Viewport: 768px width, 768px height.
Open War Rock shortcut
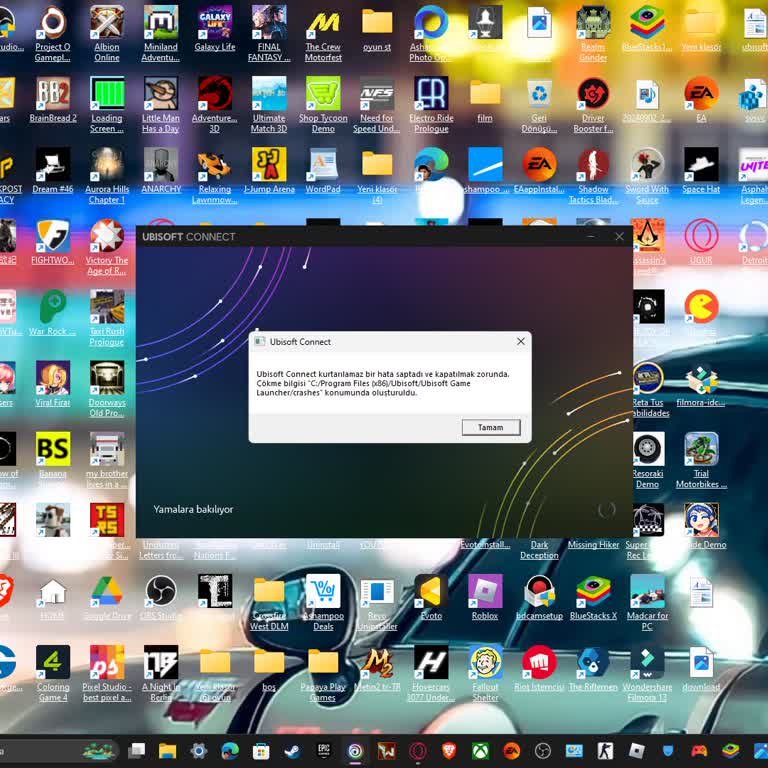click(x=53, y=313)
